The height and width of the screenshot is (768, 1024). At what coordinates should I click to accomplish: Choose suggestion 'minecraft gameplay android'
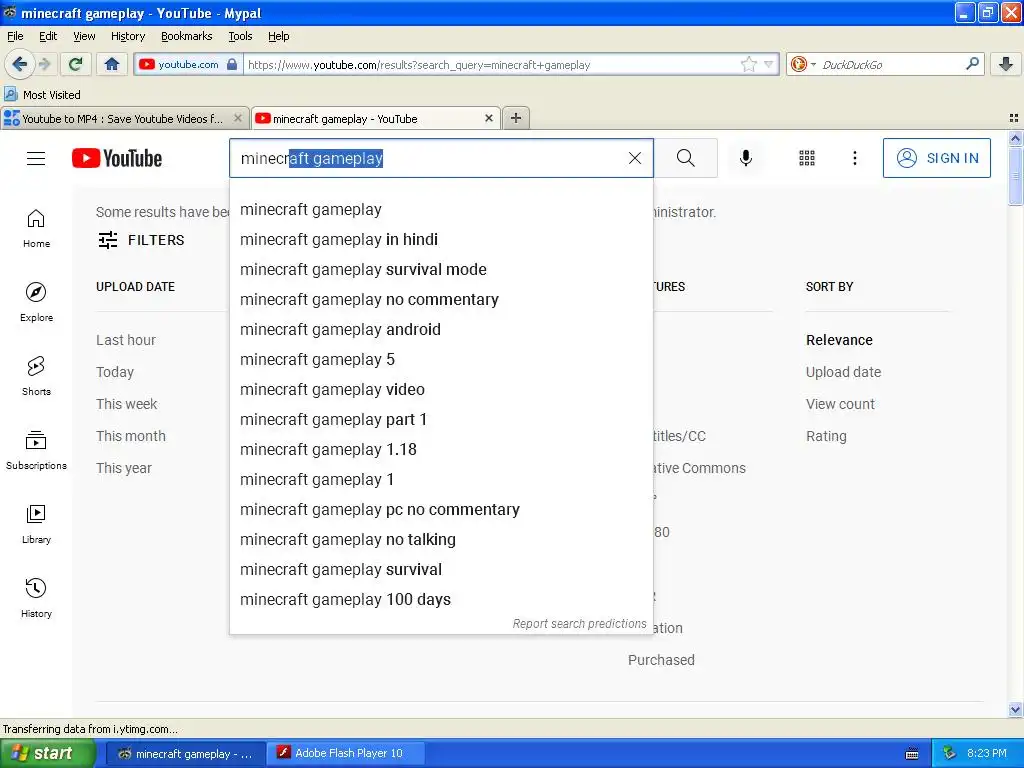[x=441, y=330]
